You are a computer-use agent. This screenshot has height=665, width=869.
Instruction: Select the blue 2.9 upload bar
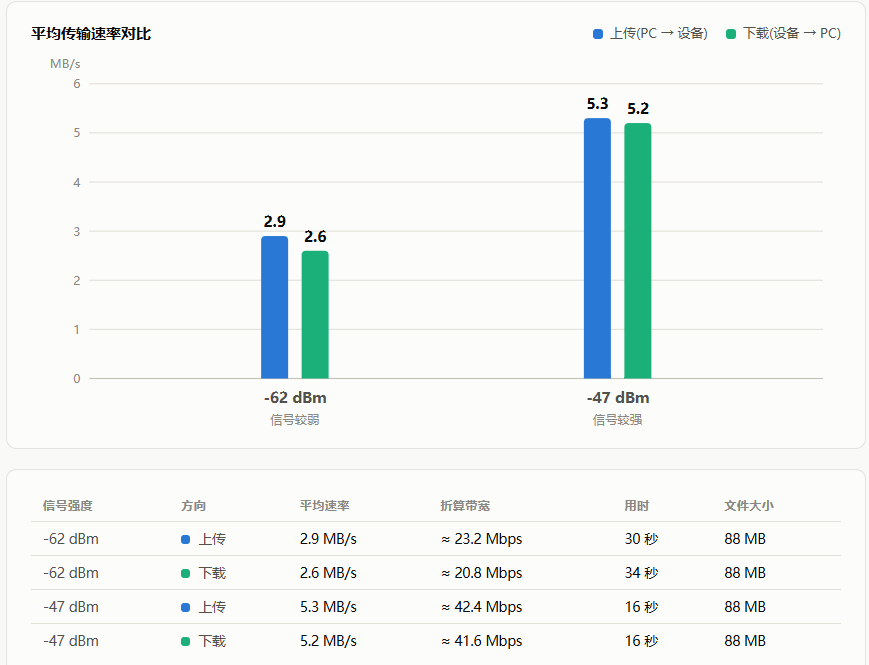coord(274,308)
